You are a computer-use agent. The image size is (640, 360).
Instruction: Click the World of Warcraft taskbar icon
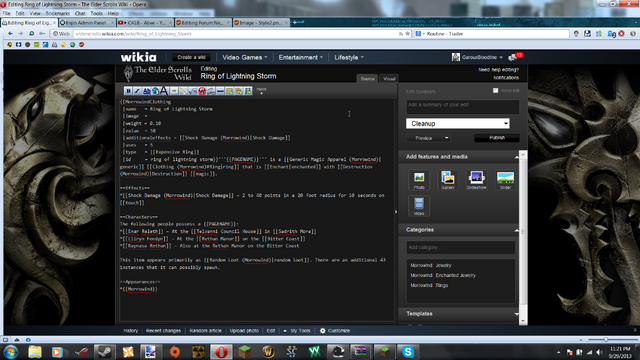point(268,351)
